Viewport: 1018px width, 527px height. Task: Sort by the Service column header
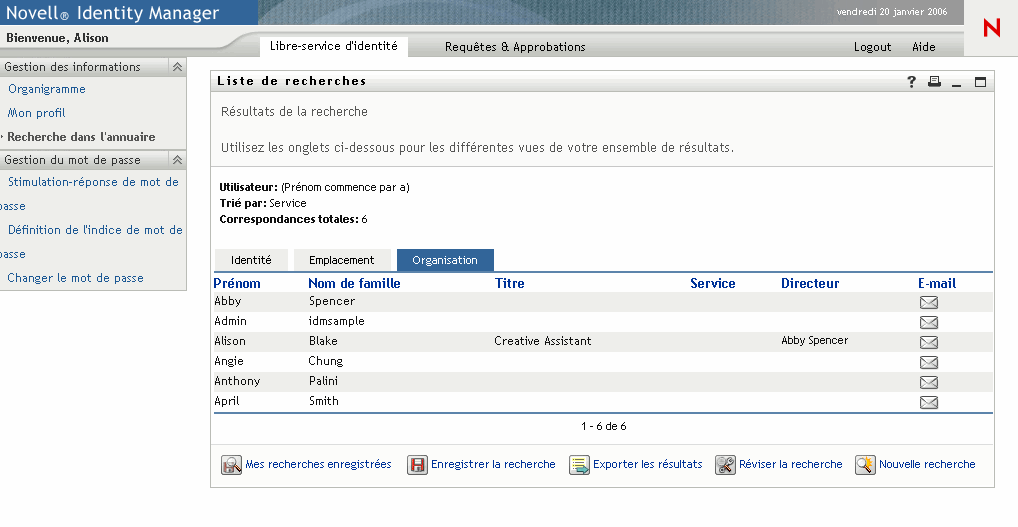pyautogui.click(x=712, y=284)
